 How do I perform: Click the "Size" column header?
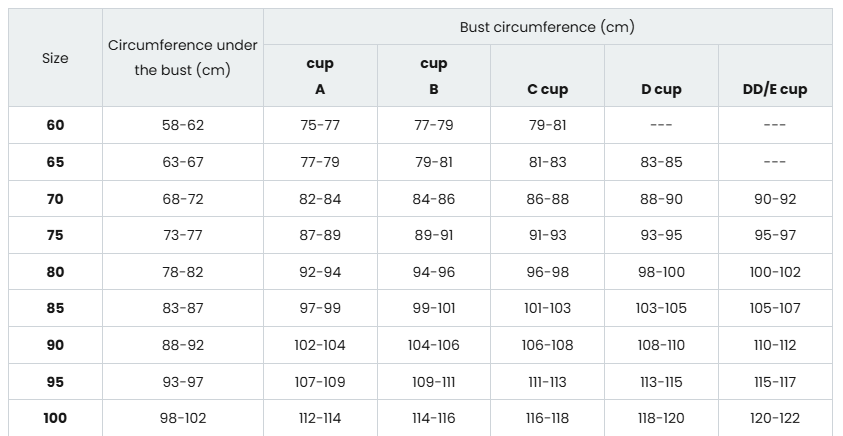[x=55, y=58]
